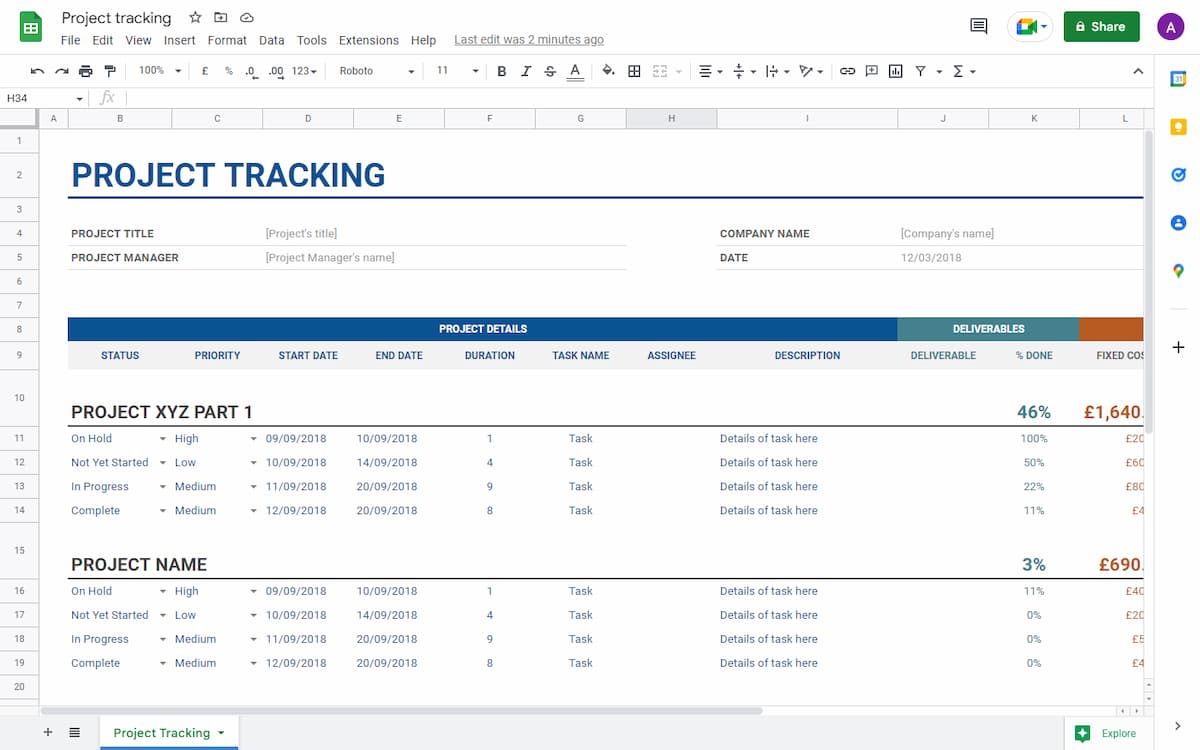This screenshot has width=1200, height=750.
Task: Open the last edit history link
Action: (528, 40)
